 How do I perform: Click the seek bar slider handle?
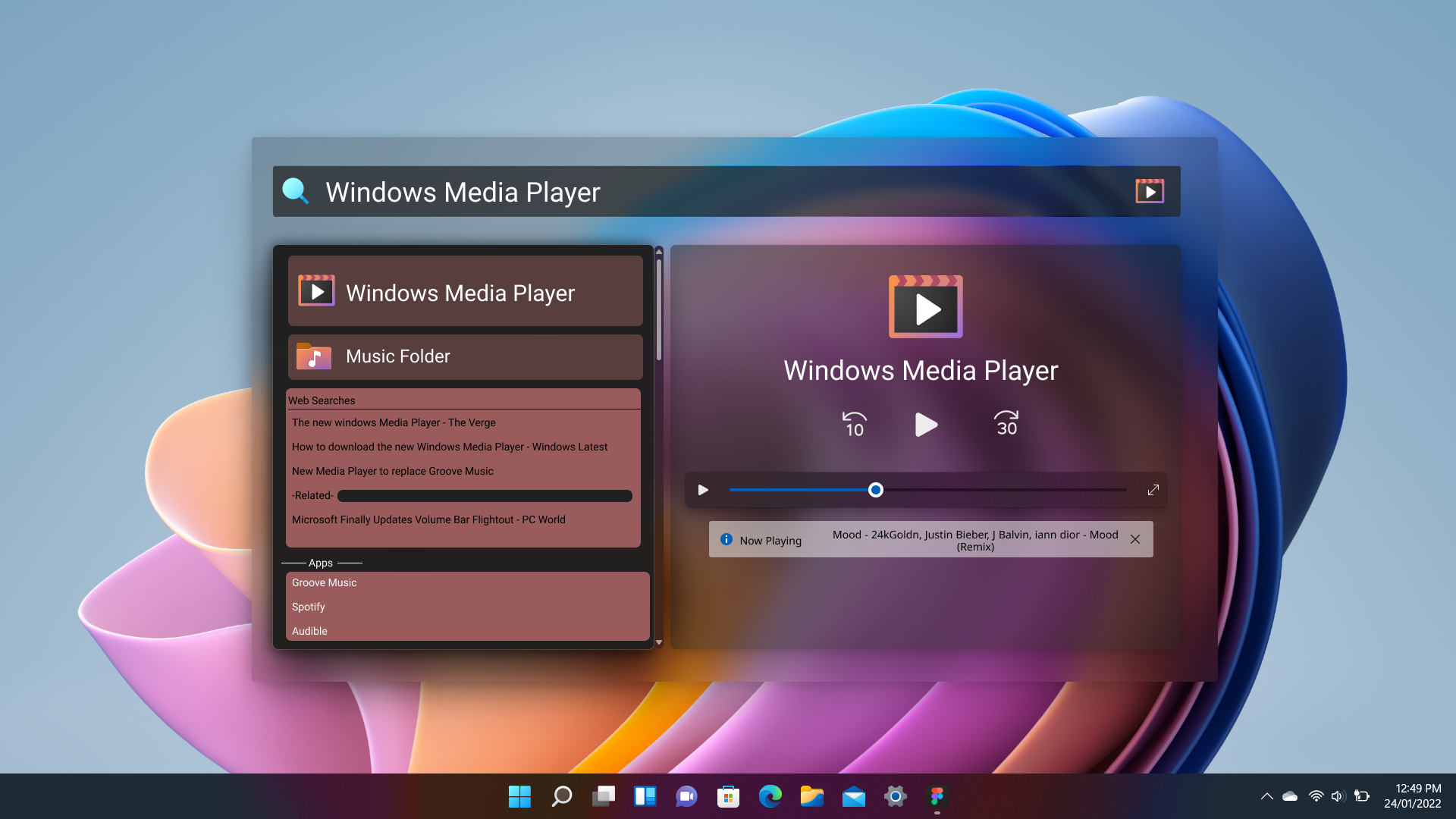(876, 490)
